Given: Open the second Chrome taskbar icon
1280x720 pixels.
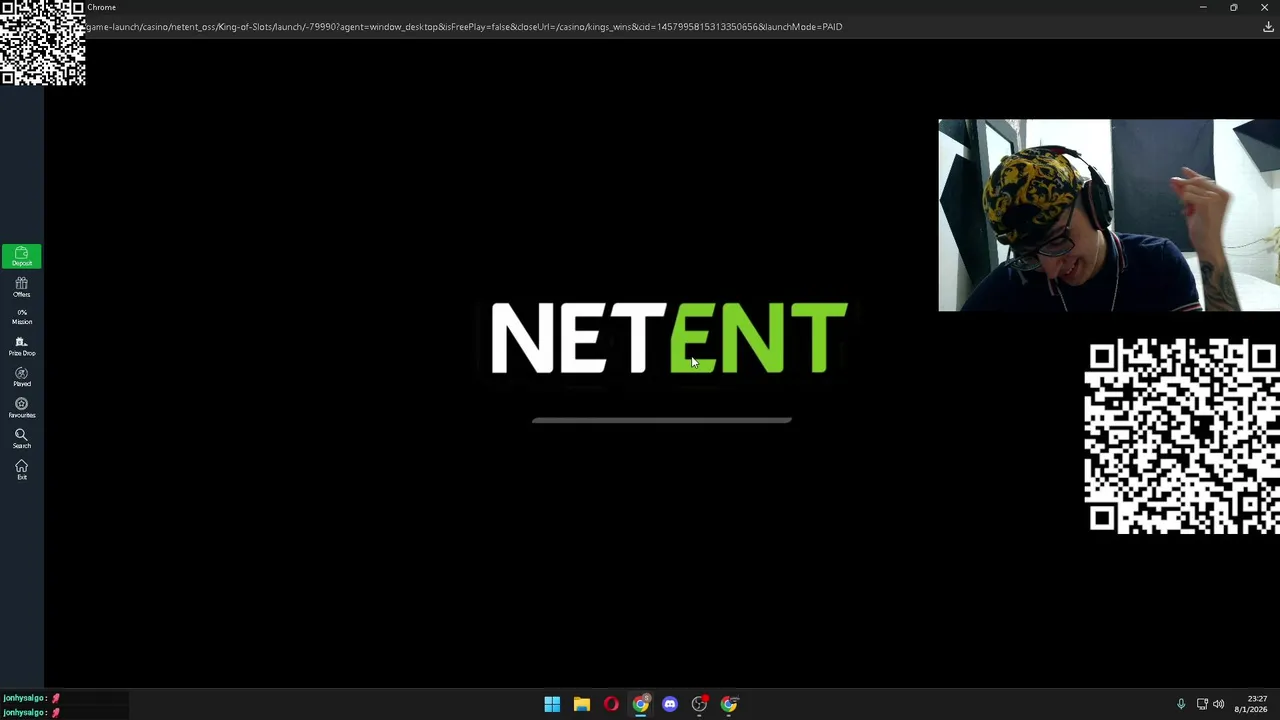Looking at the screenshot, I should [x=729, y=704].
